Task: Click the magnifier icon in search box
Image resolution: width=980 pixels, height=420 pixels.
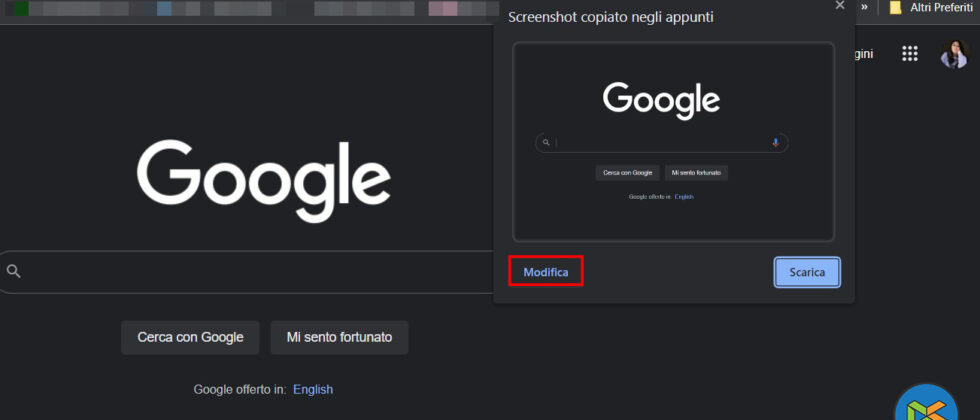Action: (x=13, y=271)
